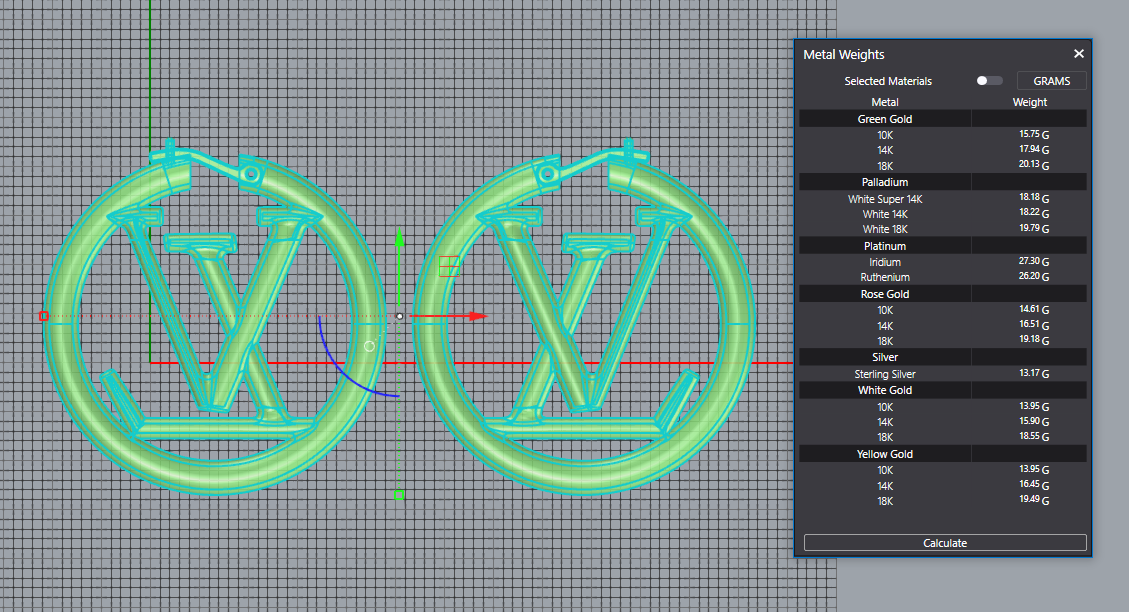Click the red planar move handle
The image size is (1129, 612).
pos(449,266)
